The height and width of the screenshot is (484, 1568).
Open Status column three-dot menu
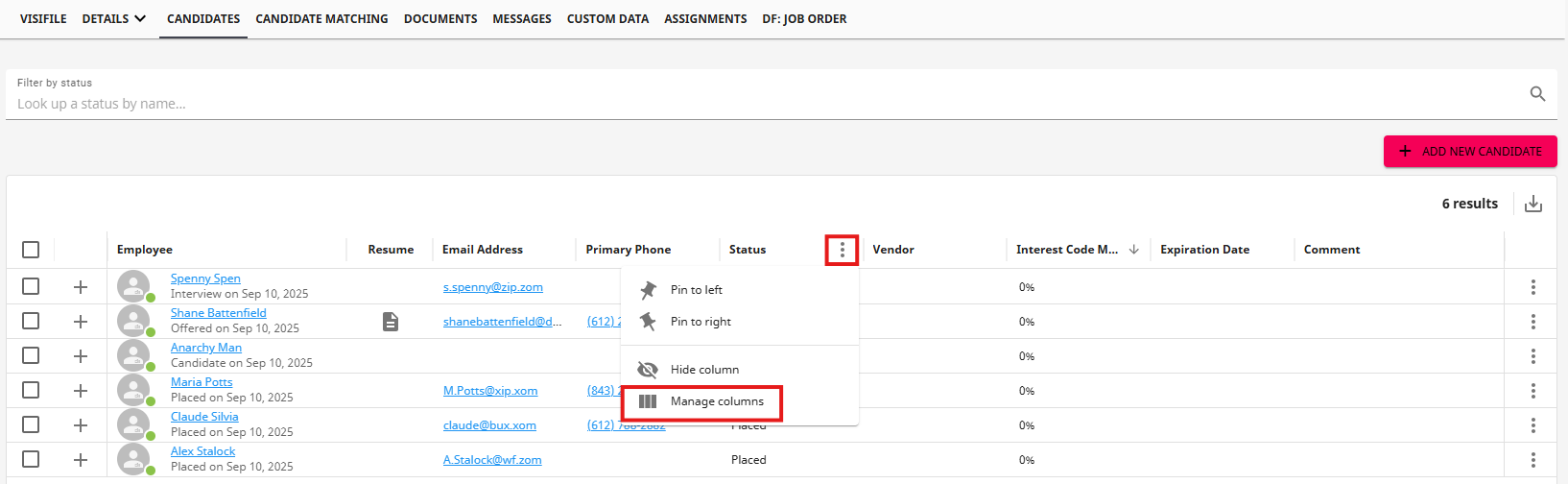tap(843, 250)
